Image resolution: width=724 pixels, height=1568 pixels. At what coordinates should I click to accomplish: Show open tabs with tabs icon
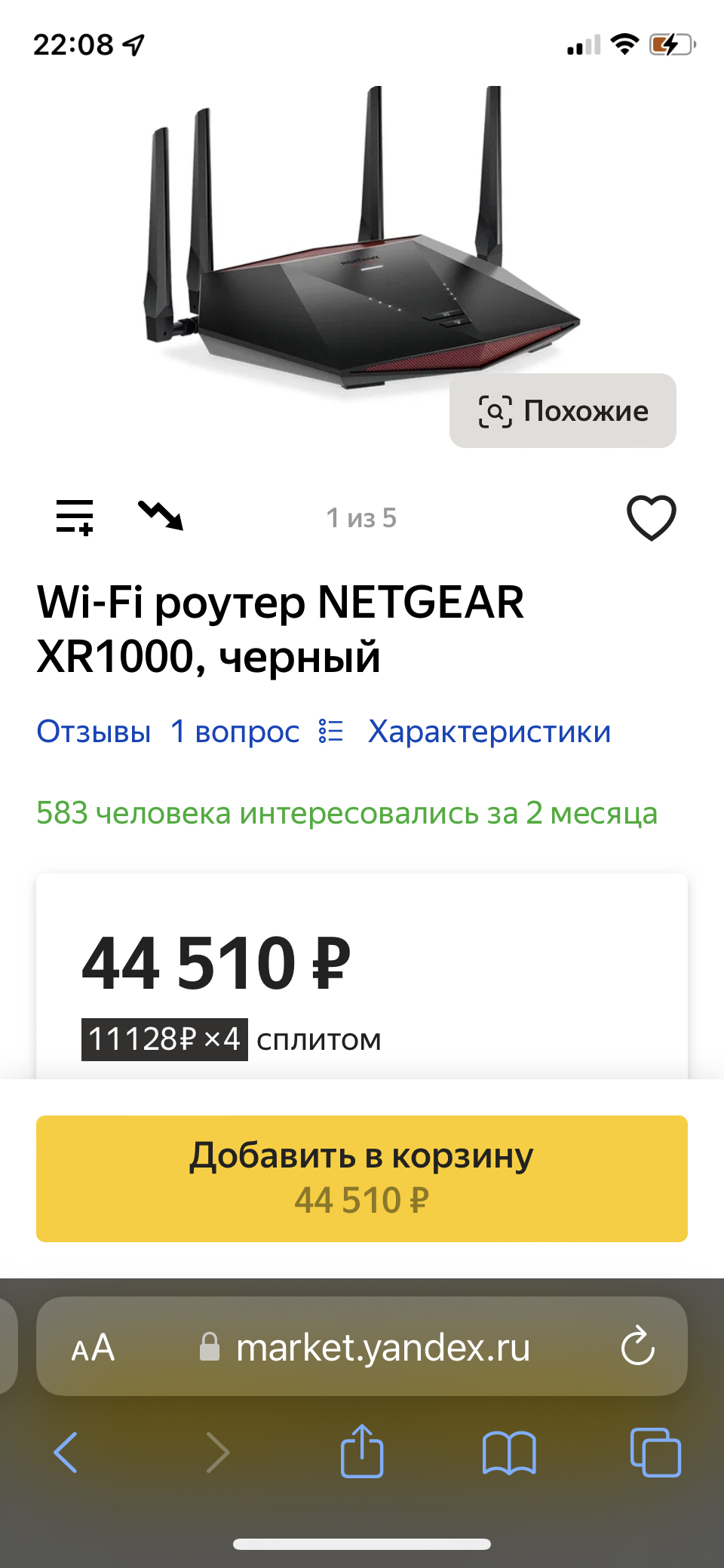coord(655,1452)
